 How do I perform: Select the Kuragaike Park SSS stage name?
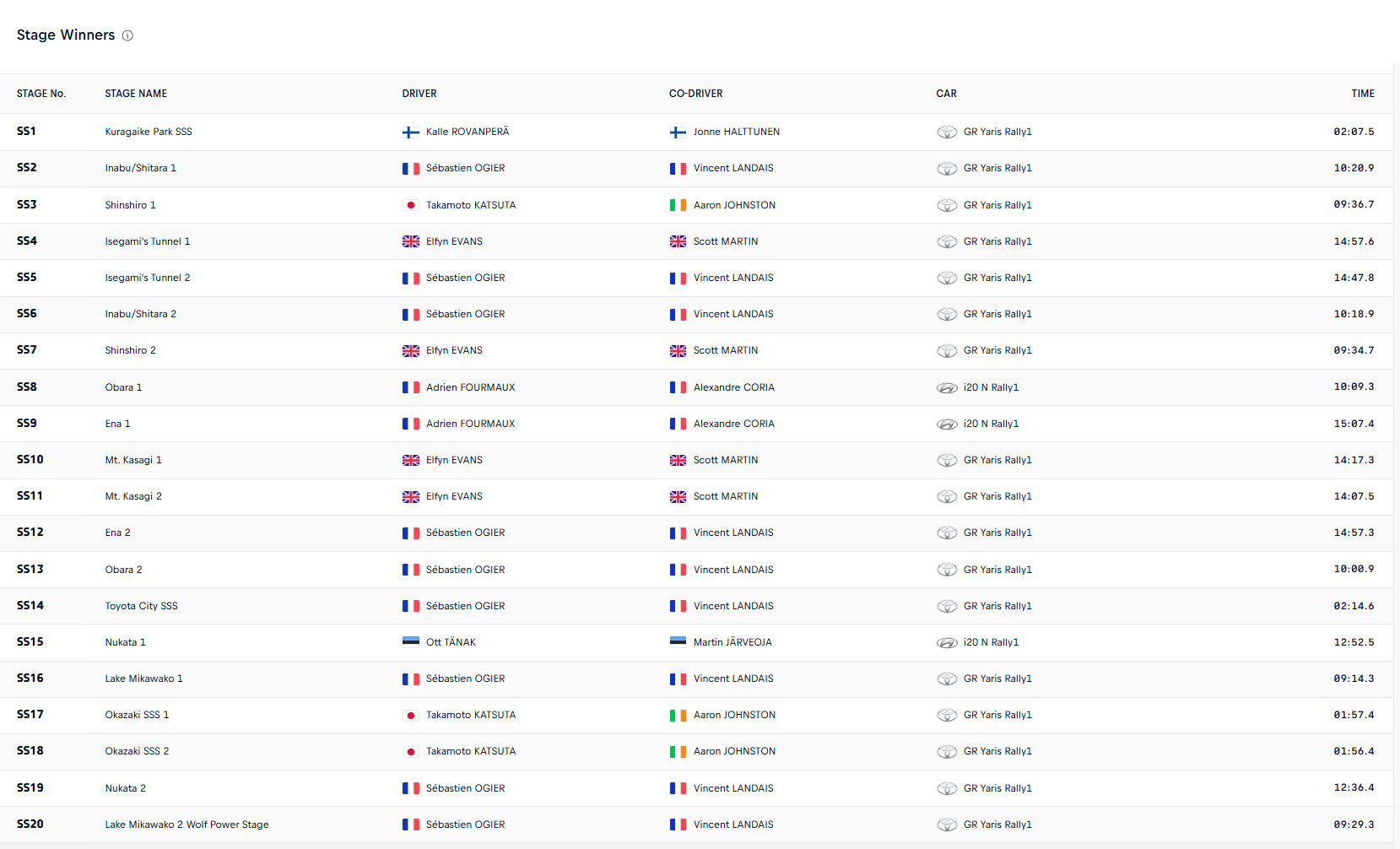click(x=149, y=132)
